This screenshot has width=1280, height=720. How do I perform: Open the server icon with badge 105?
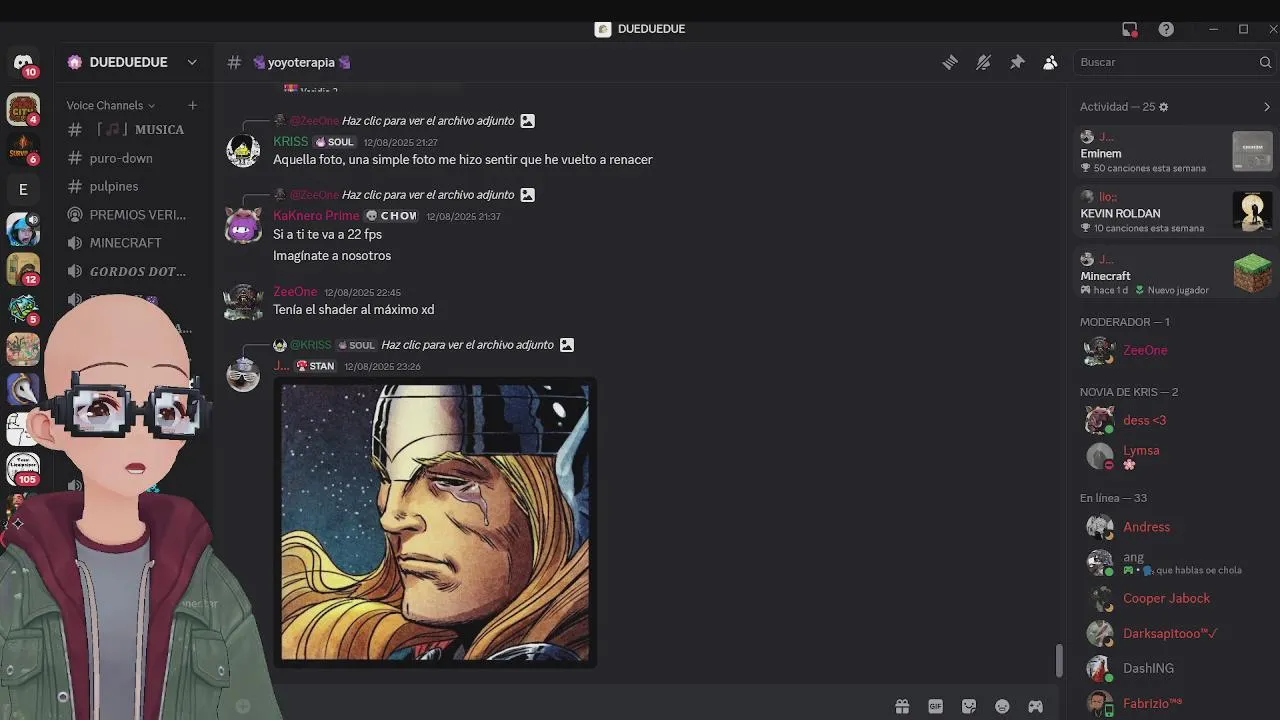23,469
